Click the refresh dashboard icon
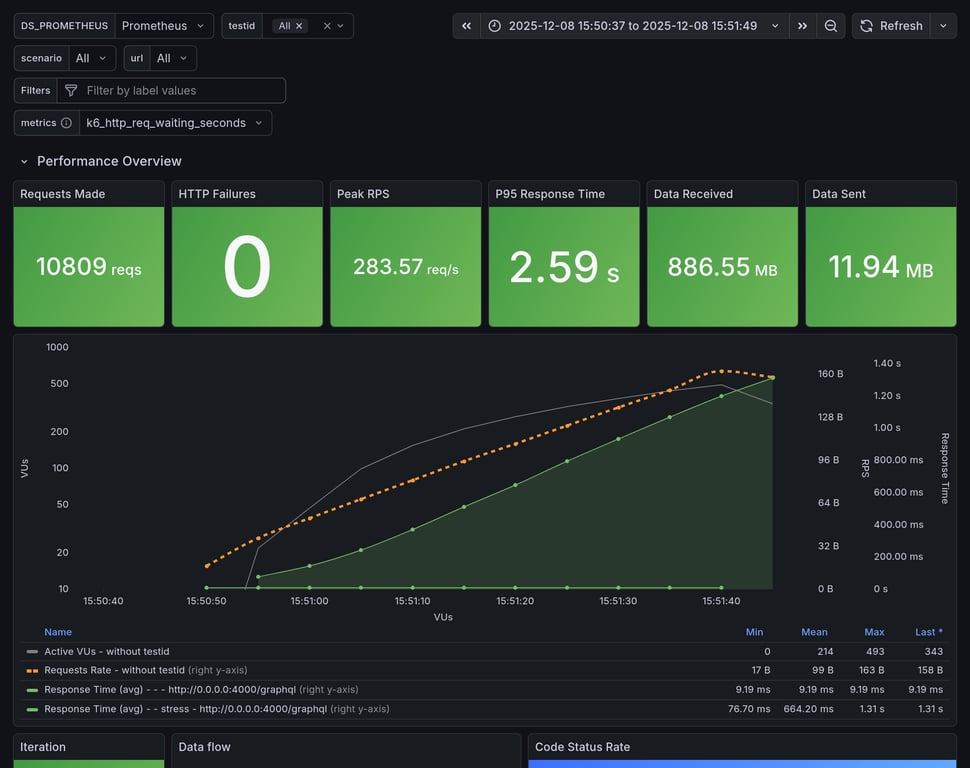The height and width of the screenshot is (768, 970). pos(865,25)
